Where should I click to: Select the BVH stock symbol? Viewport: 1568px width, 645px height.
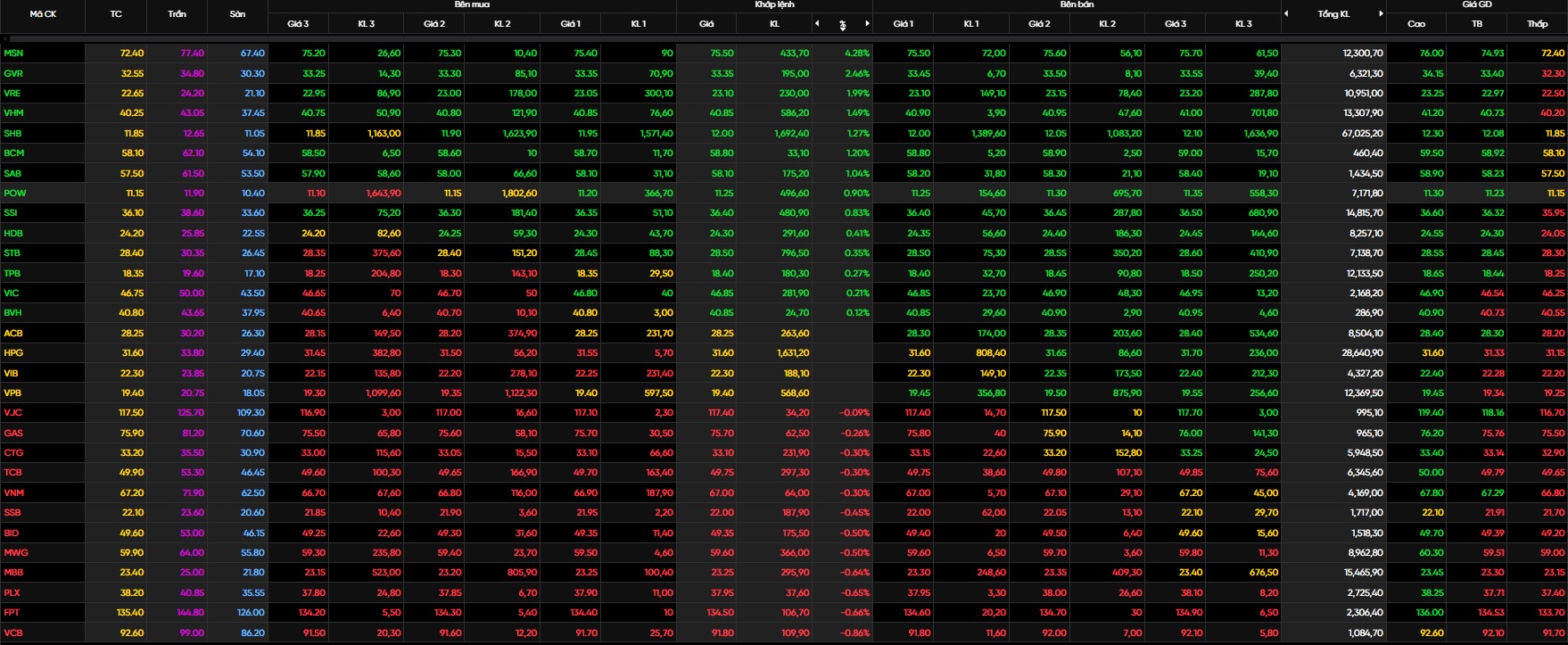pyautogui.click(x=12, y=313)
